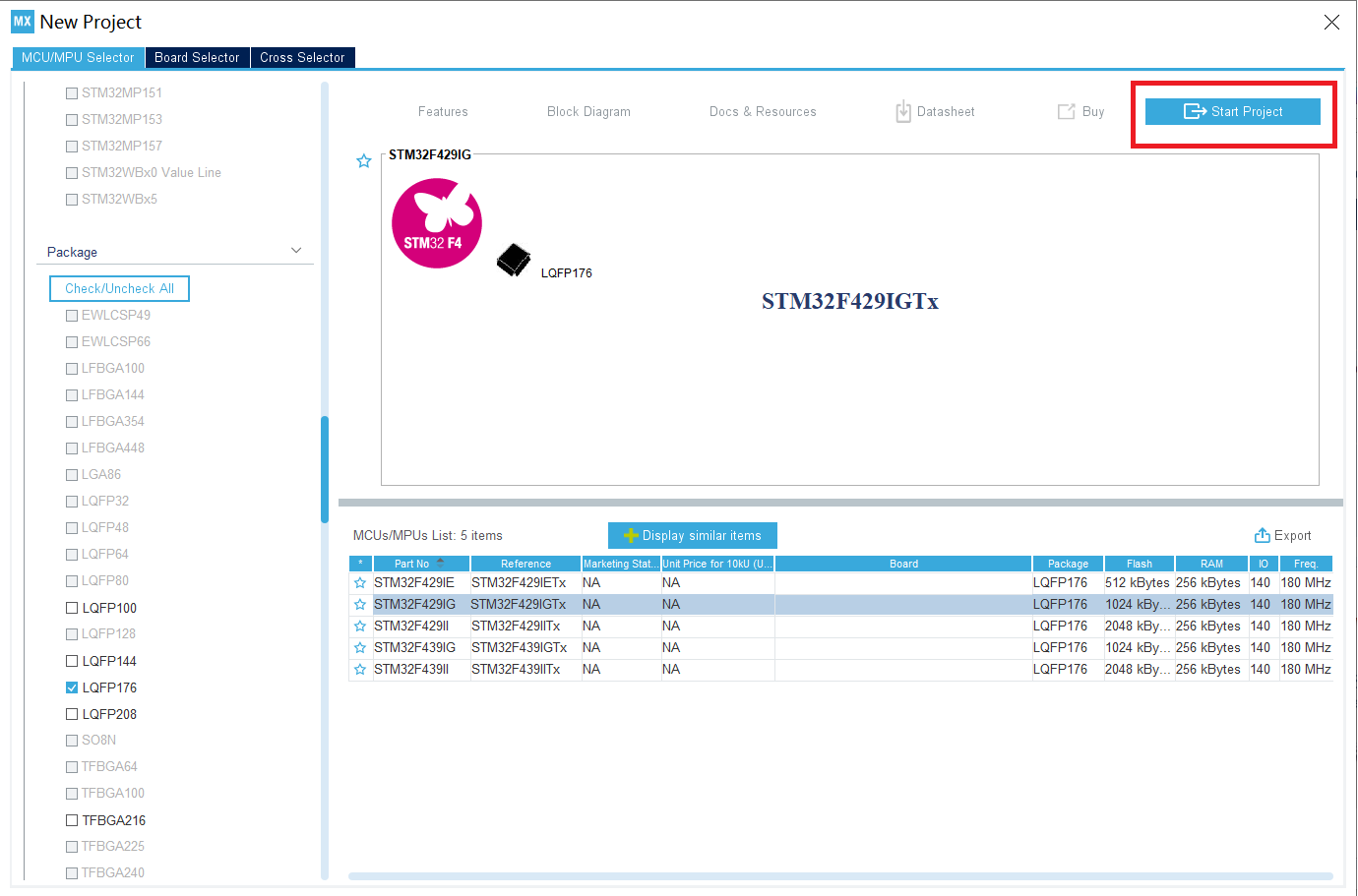Sort list by IO column

click(x=1264, y=564)
